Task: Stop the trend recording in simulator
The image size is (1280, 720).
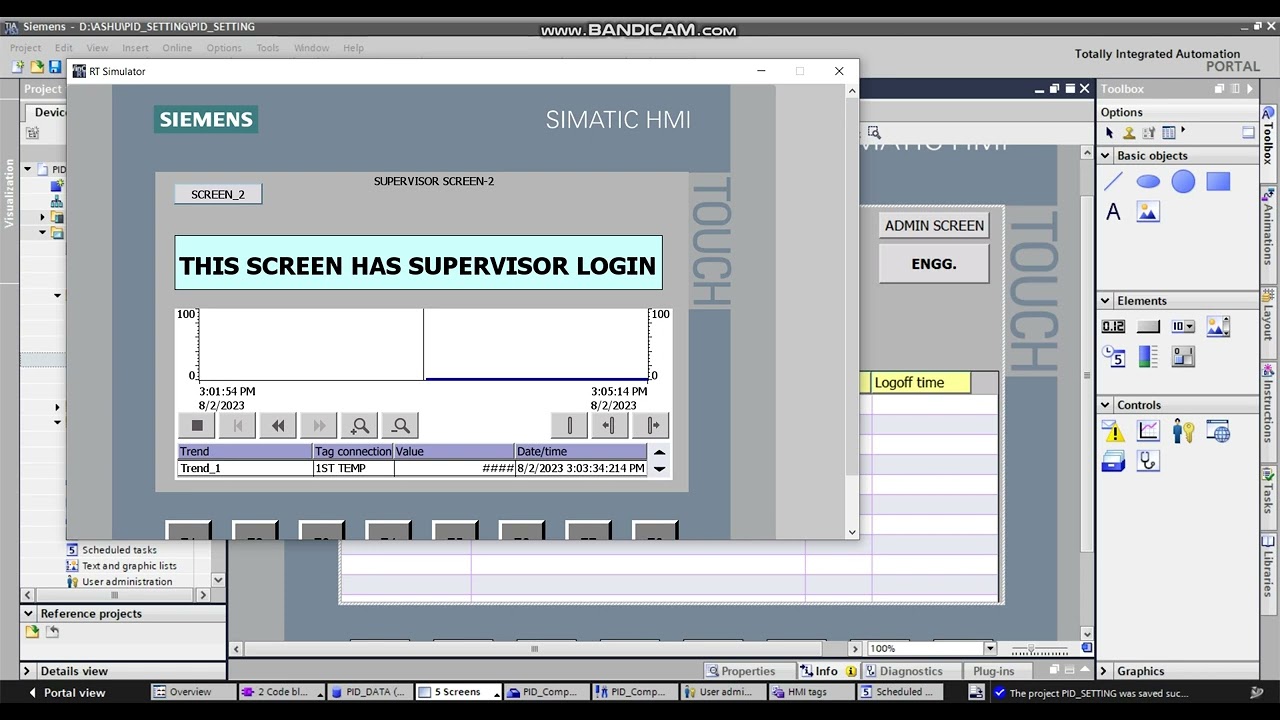Action: tap(197, 426)
